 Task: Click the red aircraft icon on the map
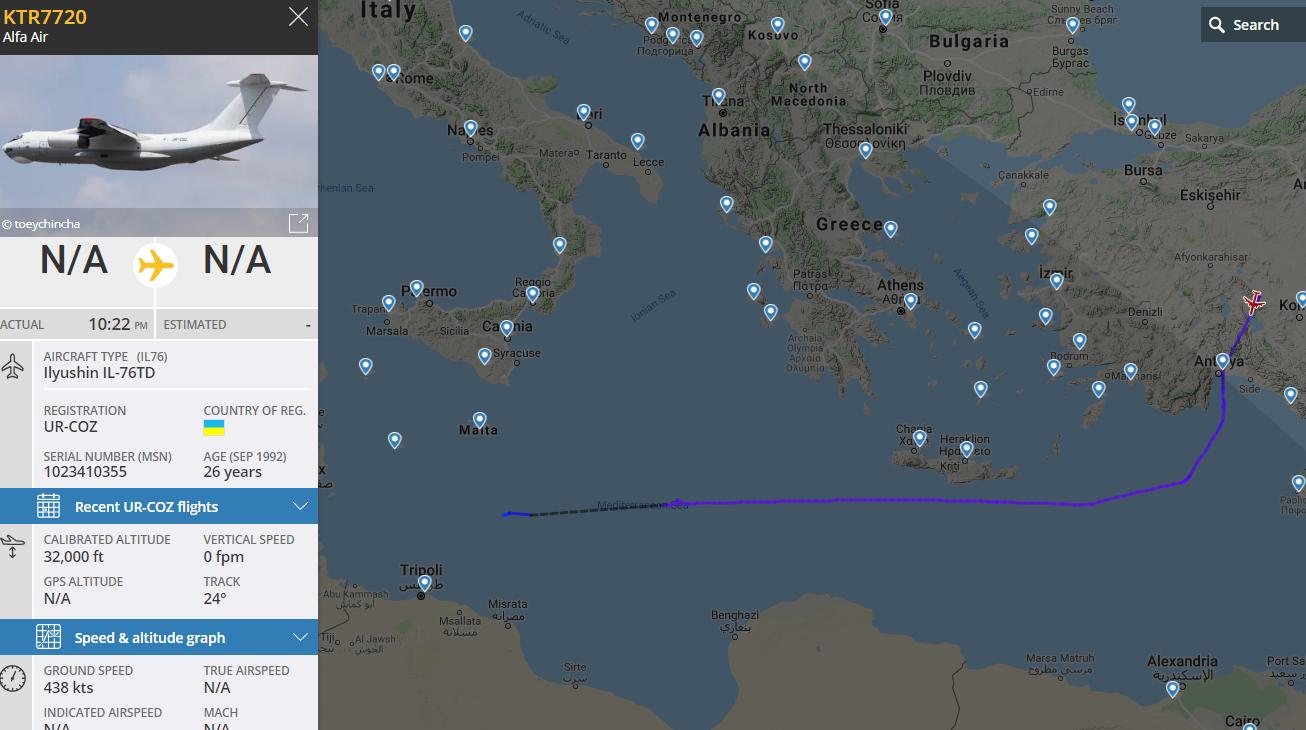[1253, 302]
